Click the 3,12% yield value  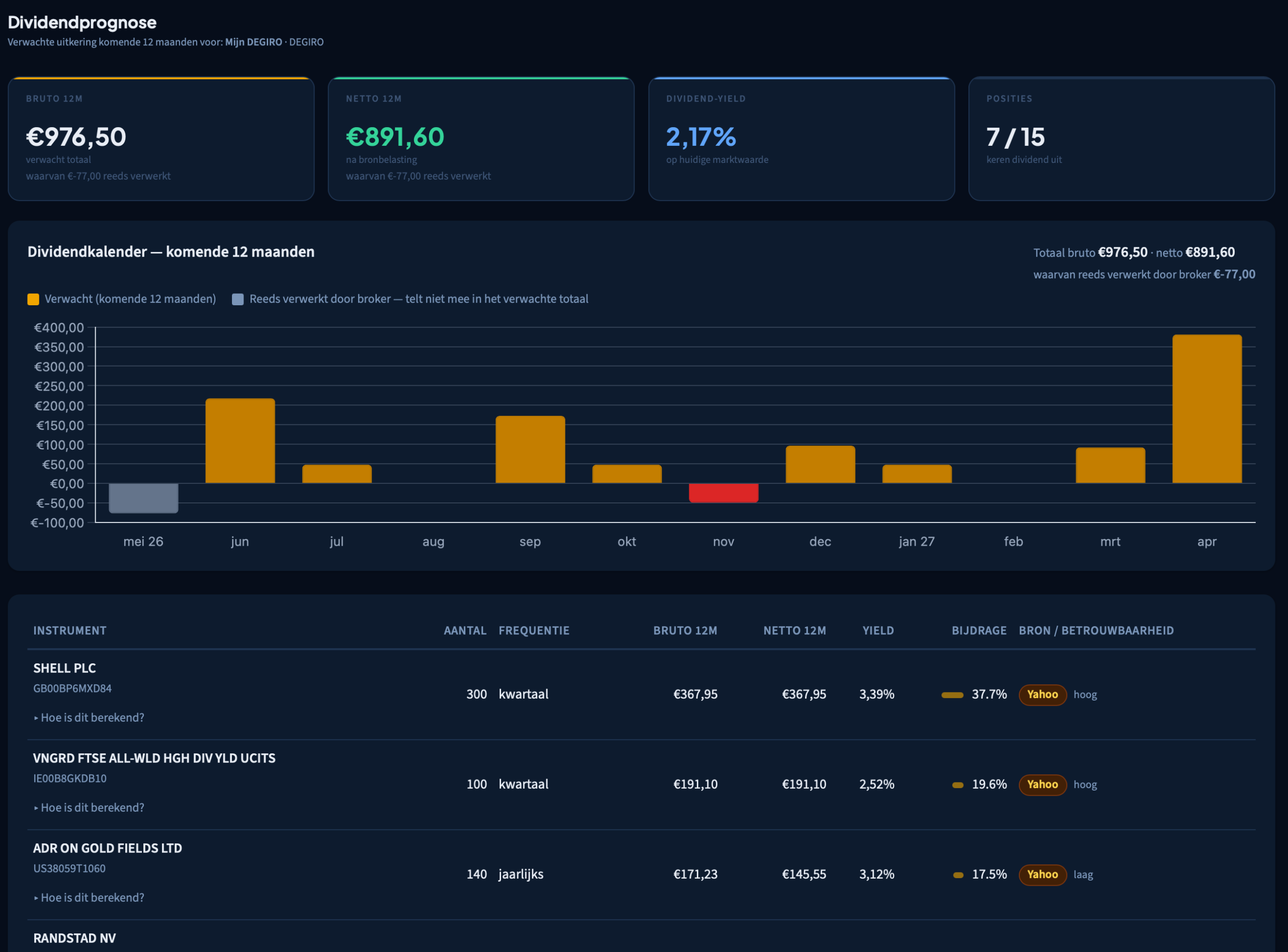click(877, 874)
